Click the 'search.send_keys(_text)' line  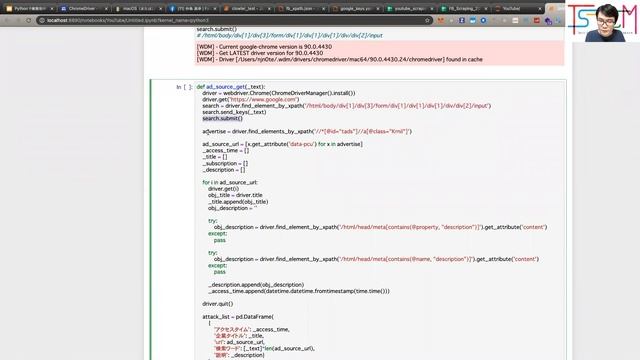(234, 112)
